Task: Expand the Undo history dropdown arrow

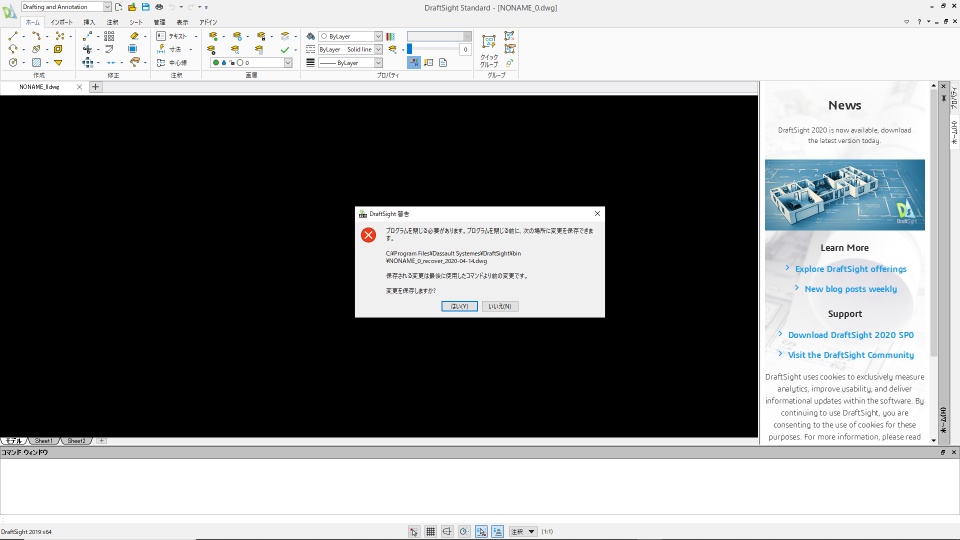Action: [181, 7]
